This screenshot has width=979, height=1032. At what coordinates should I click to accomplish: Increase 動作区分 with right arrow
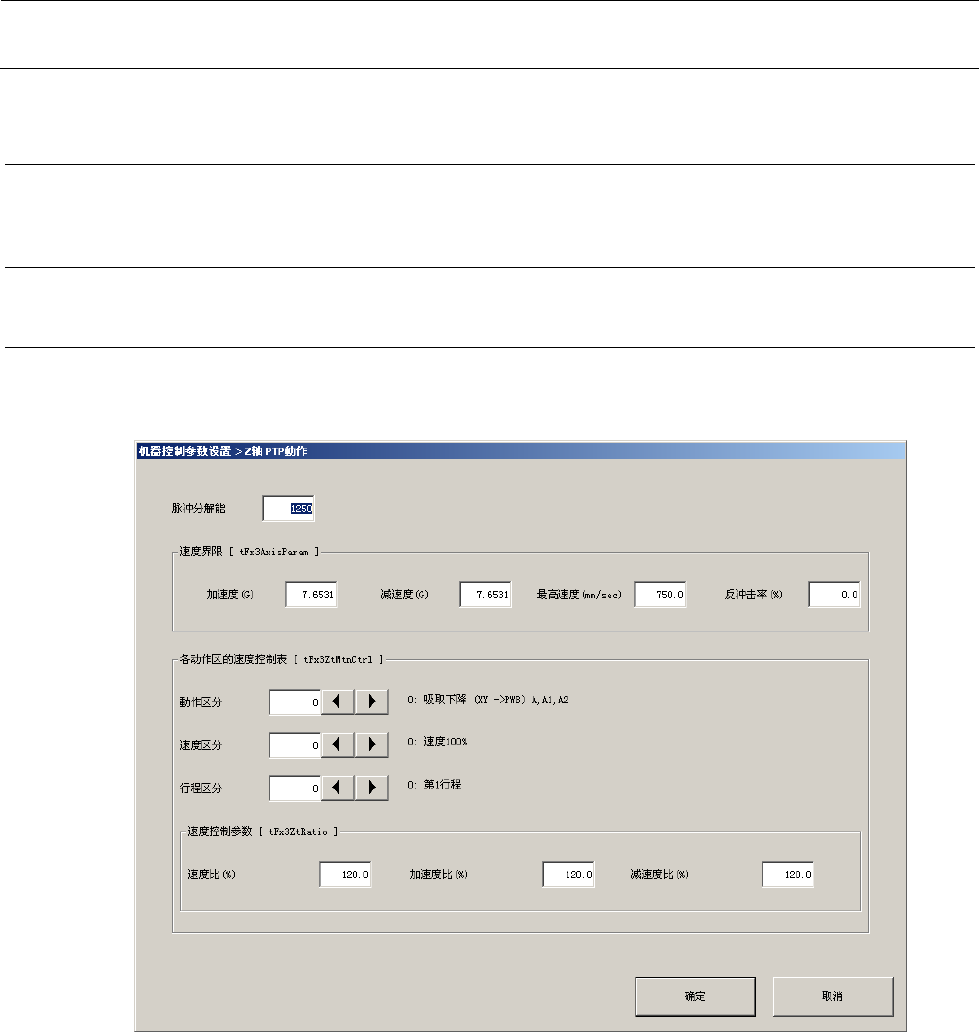pyautogui.click(x=371, y=702)
